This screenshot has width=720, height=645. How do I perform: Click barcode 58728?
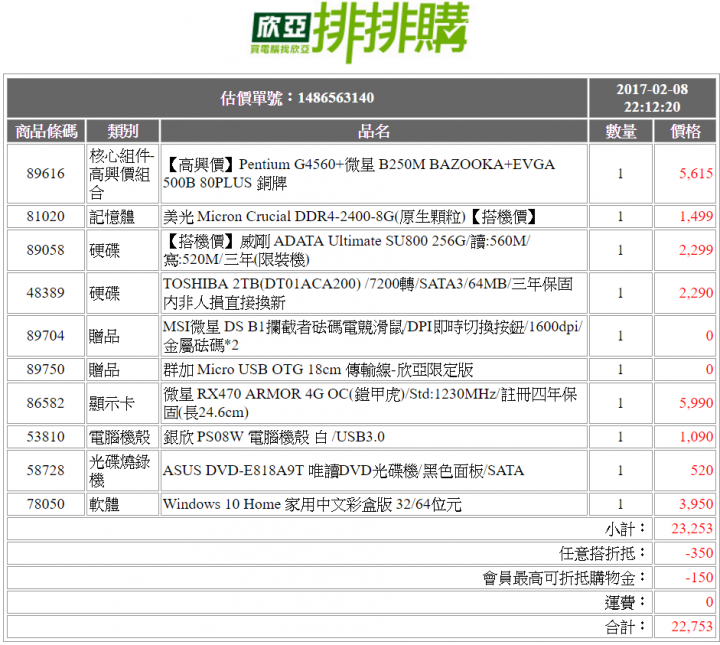tap(45, 470)
